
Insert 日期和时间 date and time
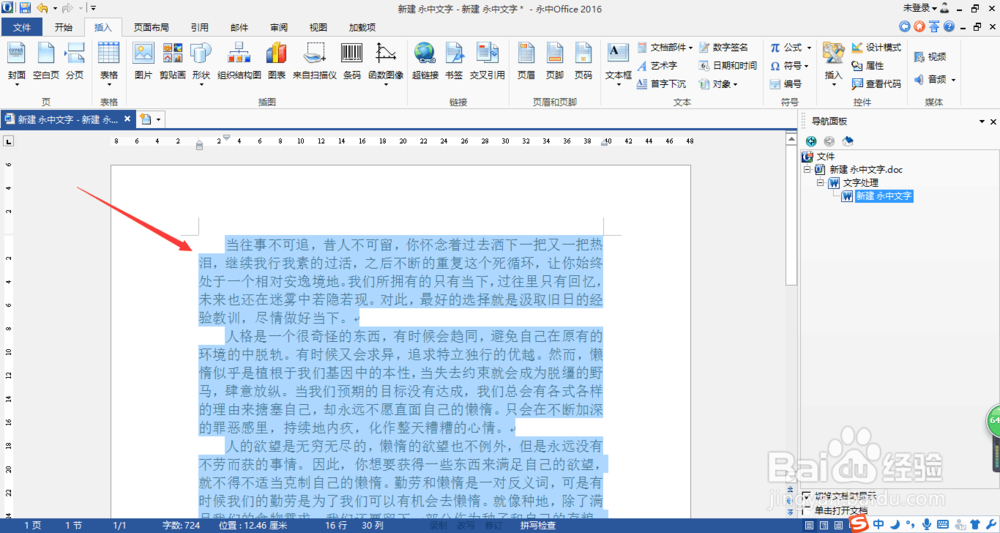coord(728,66)
